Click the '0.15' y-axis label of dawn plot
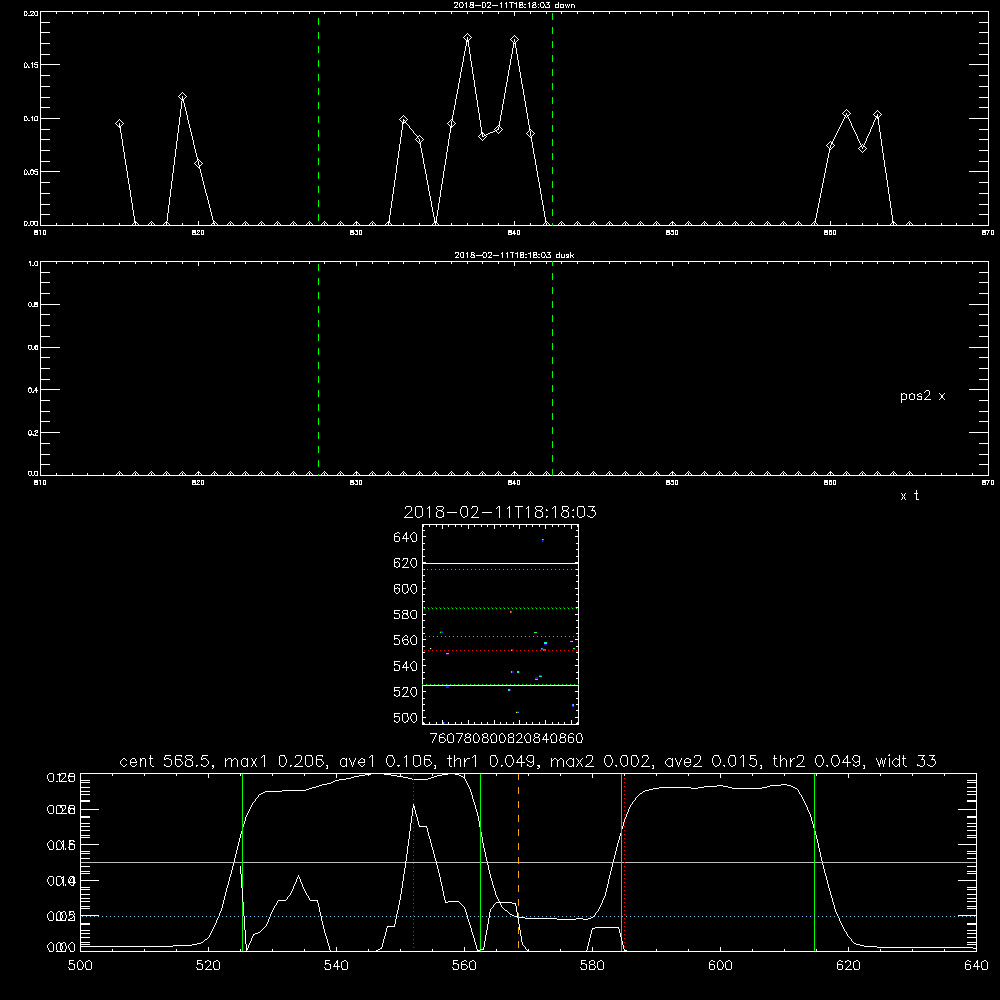 pos(31,65)
